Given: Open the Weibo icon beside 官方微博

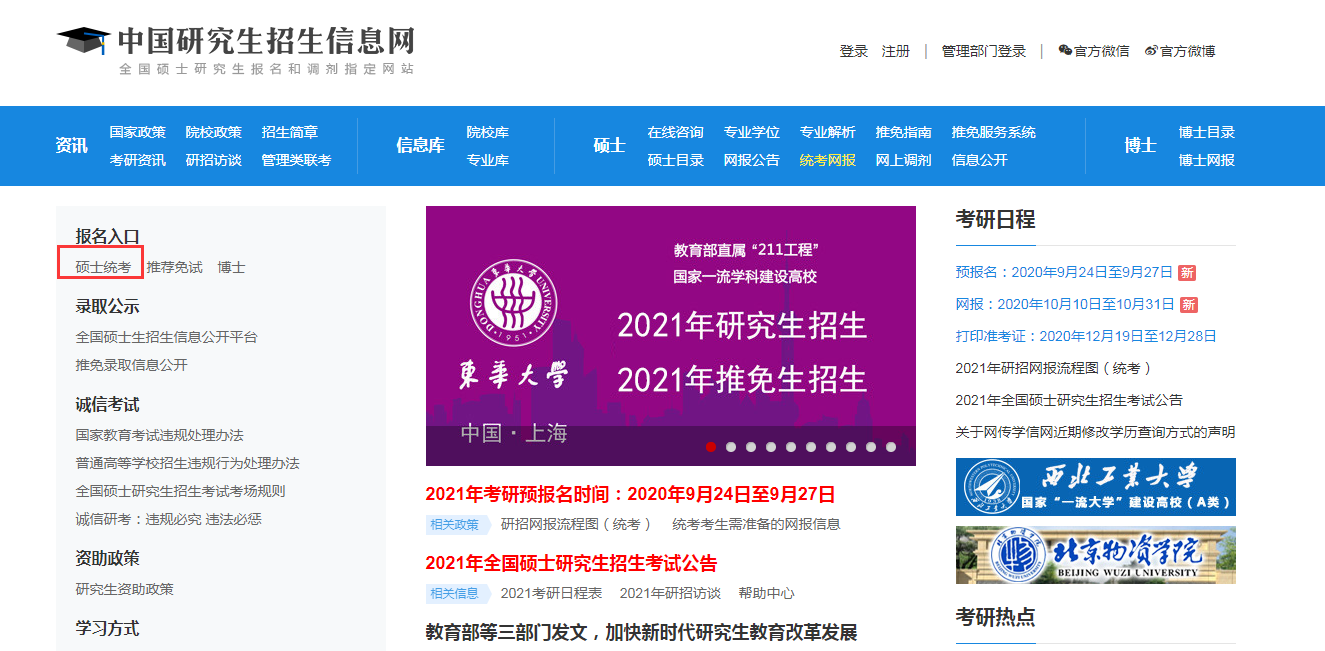Looking at the screenshot, I should (x=1151, y=51).
